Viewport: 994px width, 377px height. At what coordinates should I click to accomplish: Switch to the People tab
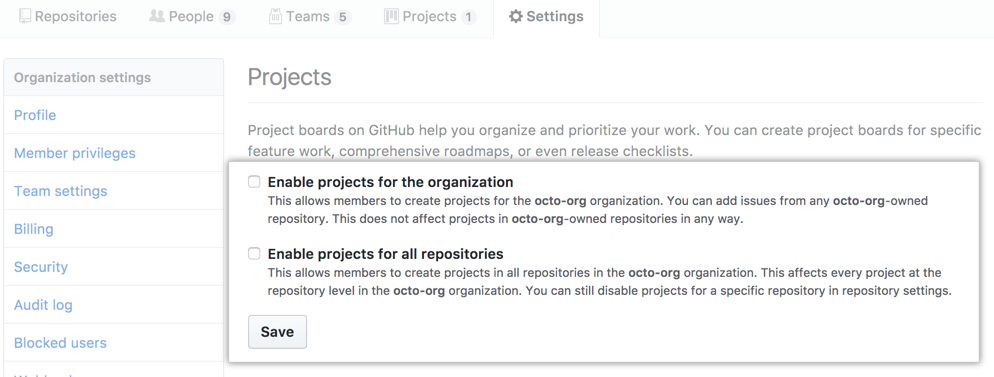[x=192, y=17]
